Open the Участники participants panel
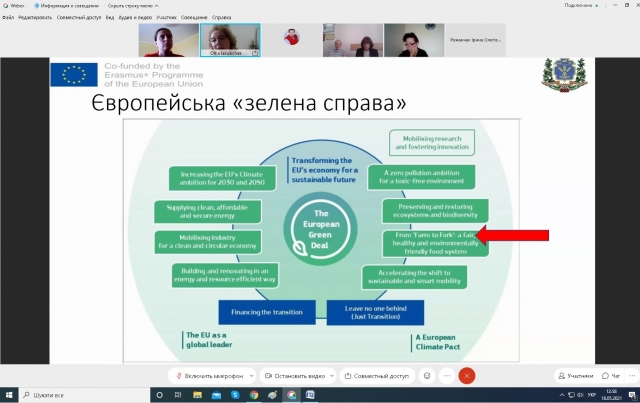640x403 pixels. (x=576, y=376)
